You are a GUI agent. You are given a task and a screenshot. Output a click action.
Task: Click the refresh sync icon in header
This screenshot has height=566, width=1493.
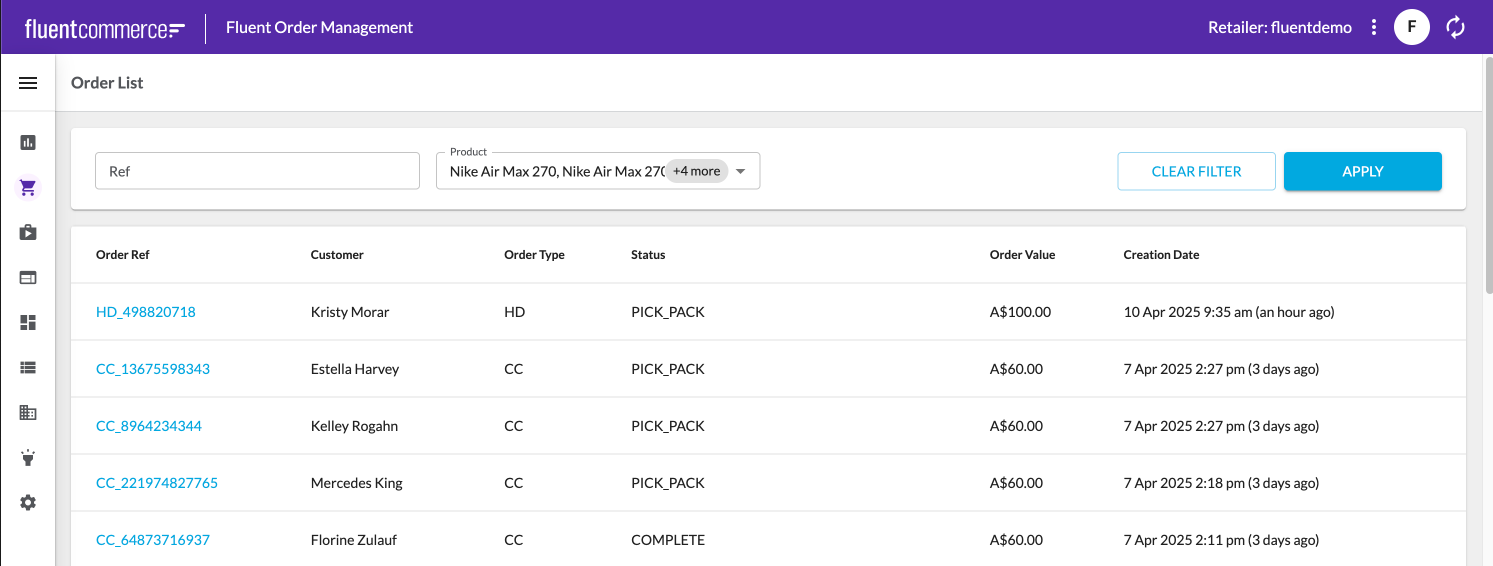pos(1456,27)
